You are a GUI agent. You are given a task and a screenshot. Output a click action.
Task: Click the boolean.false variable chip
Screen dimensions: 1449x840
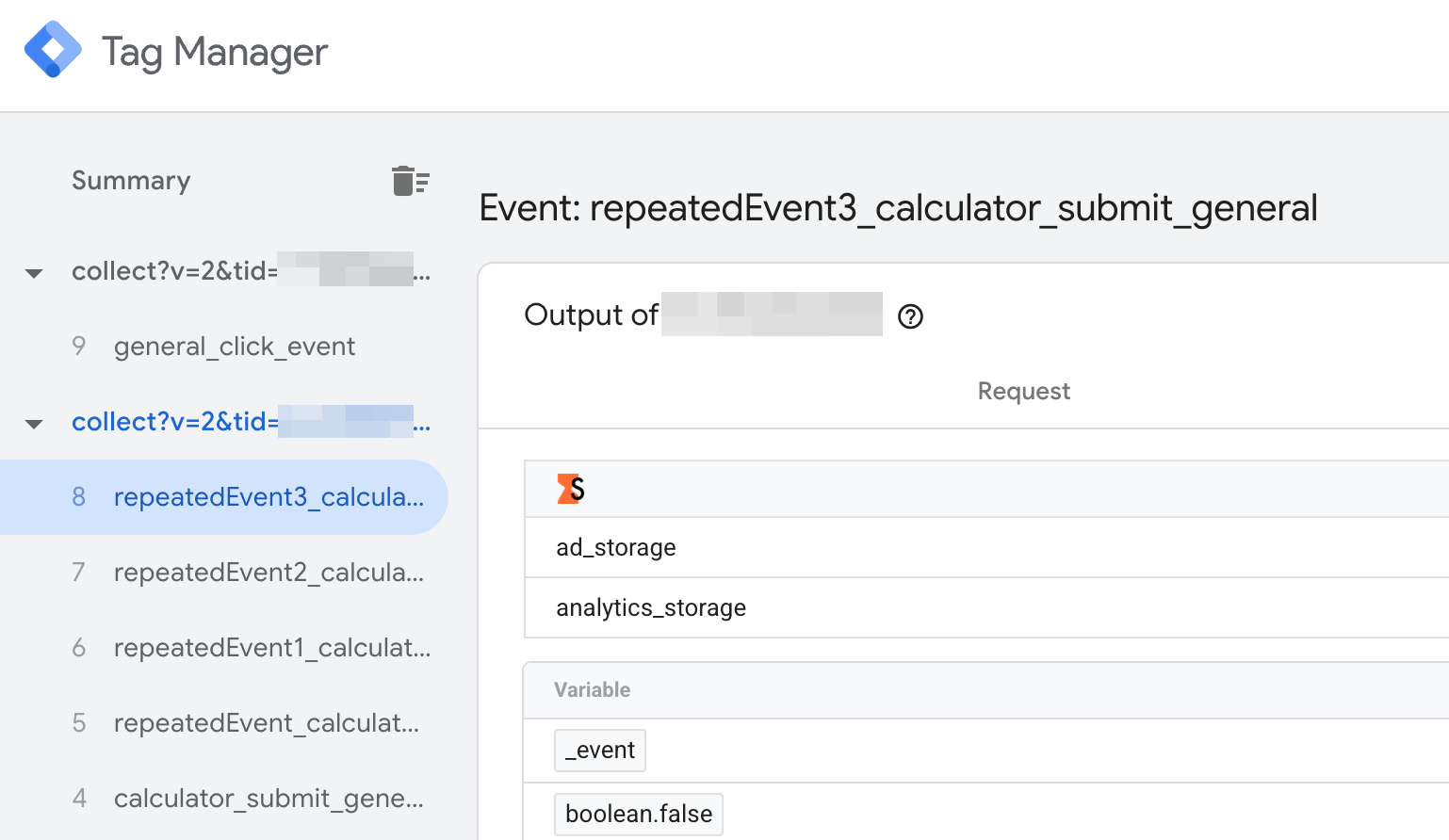(x=639, y=815)
